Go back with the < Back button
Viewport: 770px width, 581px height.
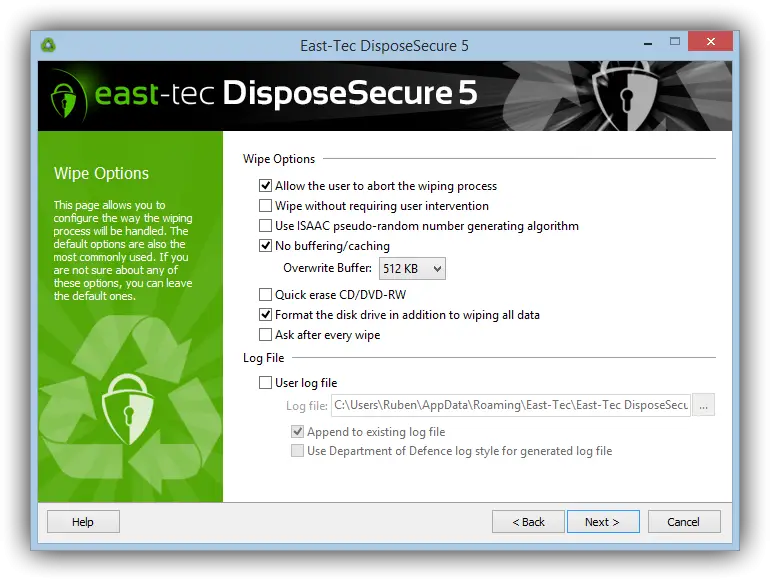point(528,522)
